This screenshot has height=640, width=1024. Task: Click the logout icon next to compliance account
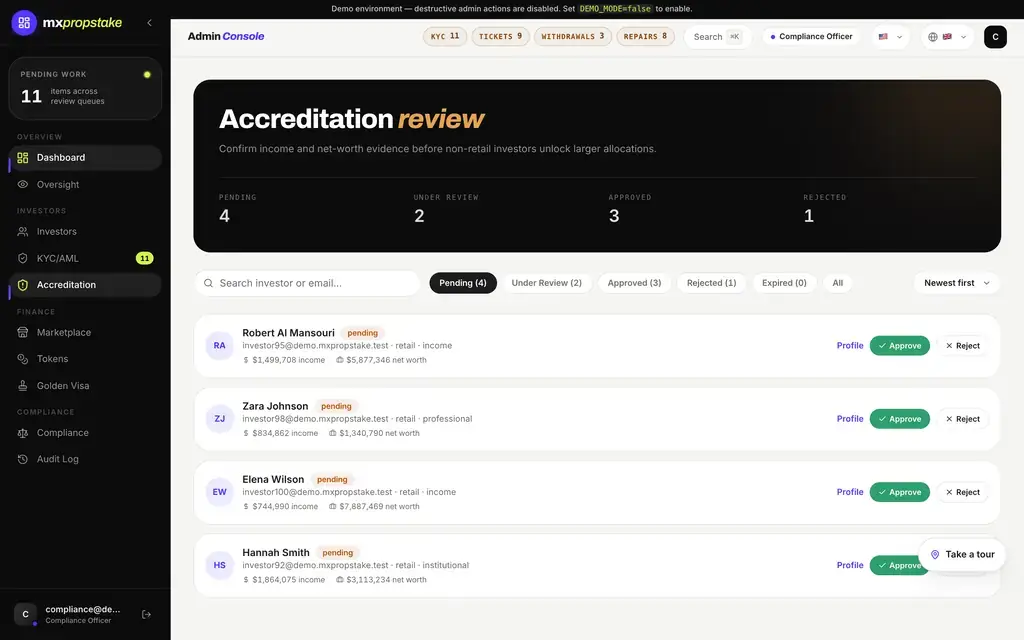(x=146, y=615)
